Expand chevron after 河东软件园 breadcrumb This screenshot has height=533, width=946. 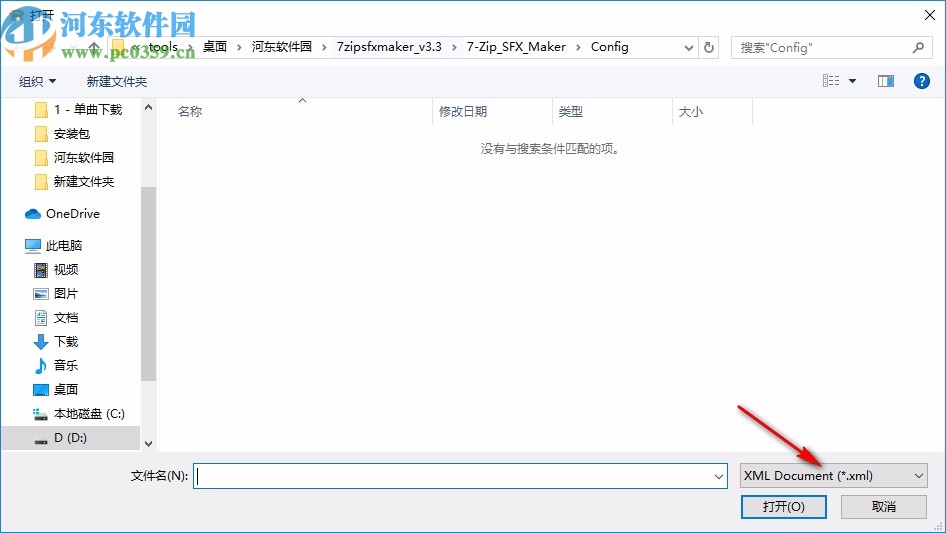point(324,47)
